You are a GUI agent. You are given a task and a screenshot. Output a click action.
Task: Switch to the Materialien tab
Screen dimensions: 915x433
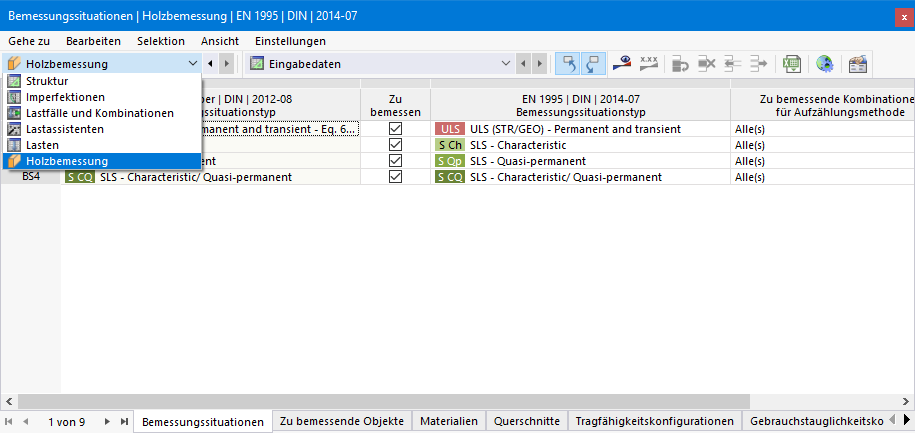coord(449,421)
